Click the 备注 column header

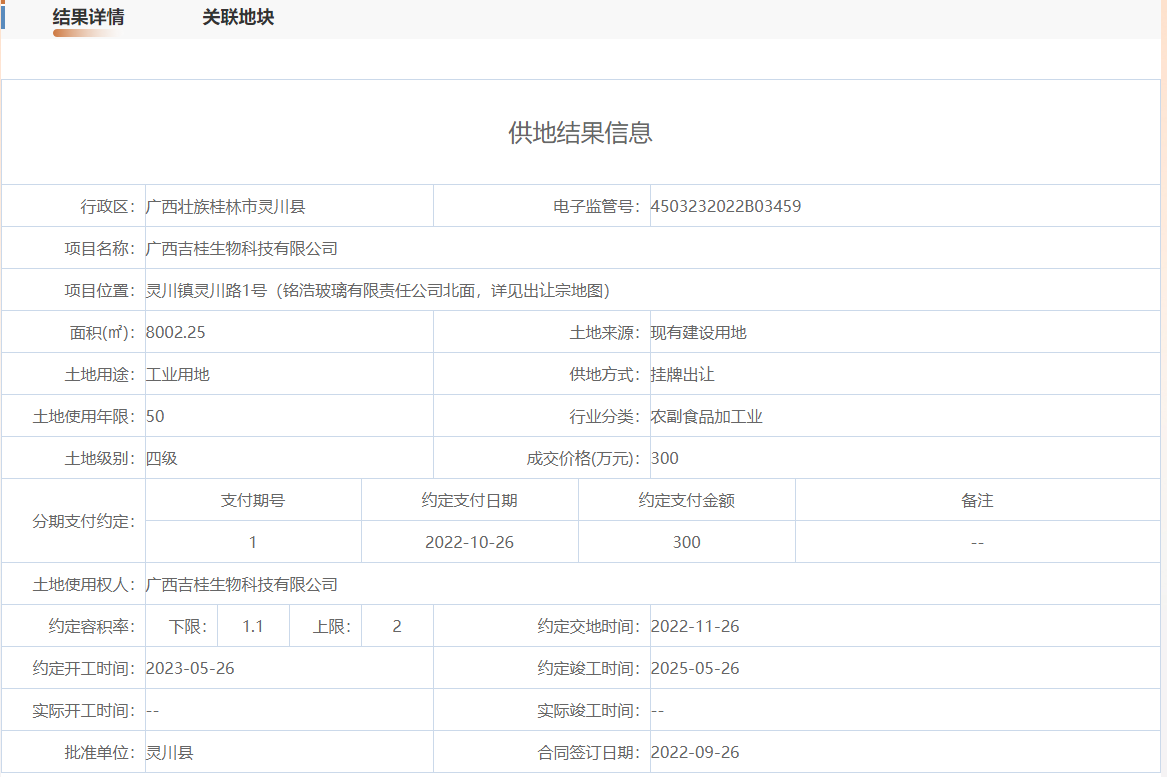point(977,500)
